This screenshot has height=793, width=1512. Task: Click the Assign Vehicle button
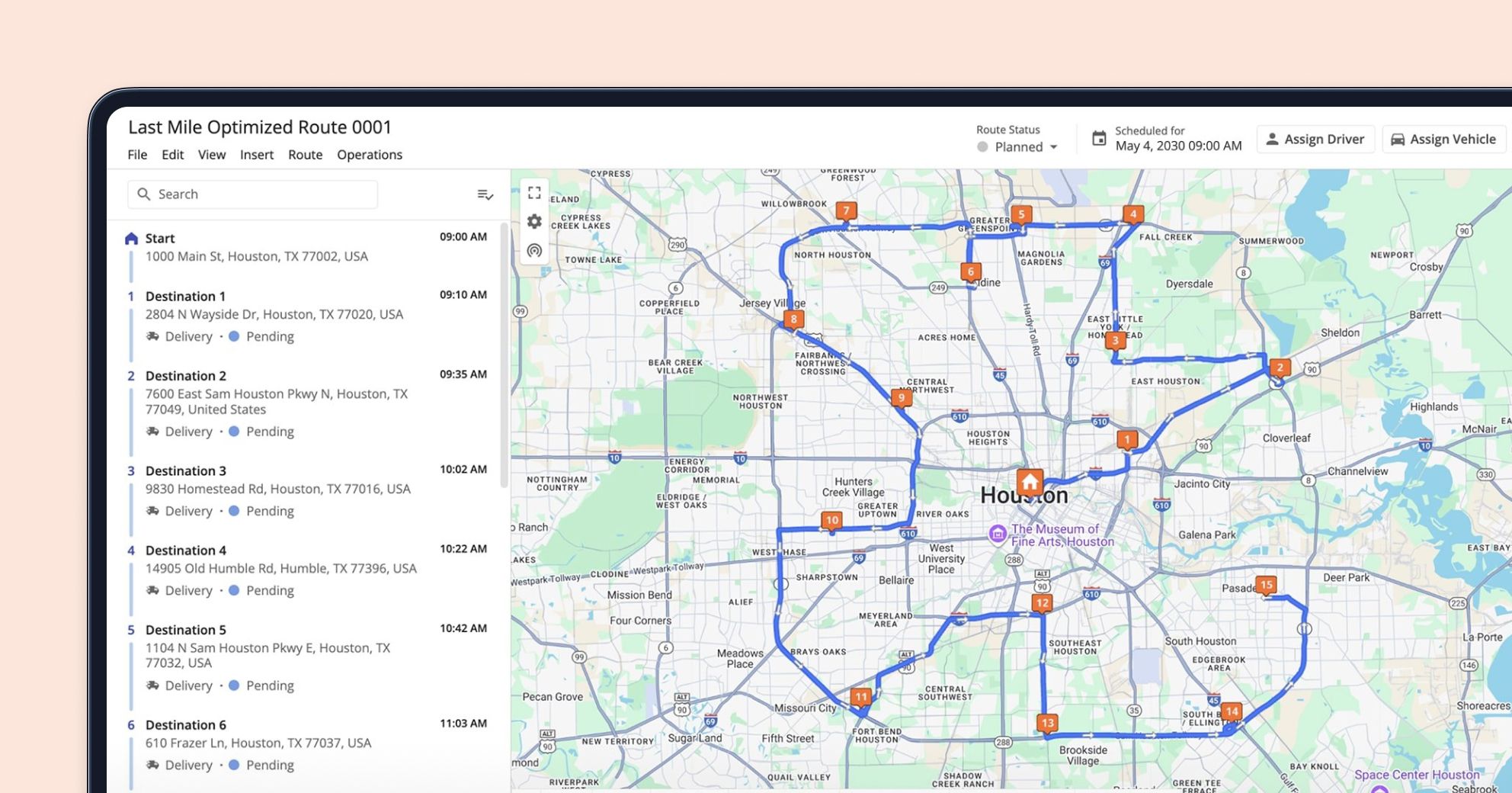pyautogui.click(x=1444, y=140)
